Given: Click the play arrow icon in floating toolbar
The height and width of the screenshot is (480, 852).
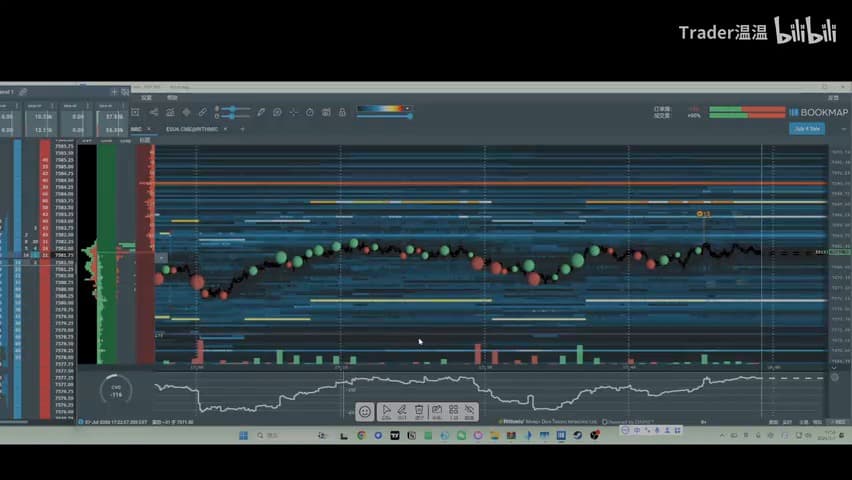Looking at the screenshot, I should [x=386, y=411].
